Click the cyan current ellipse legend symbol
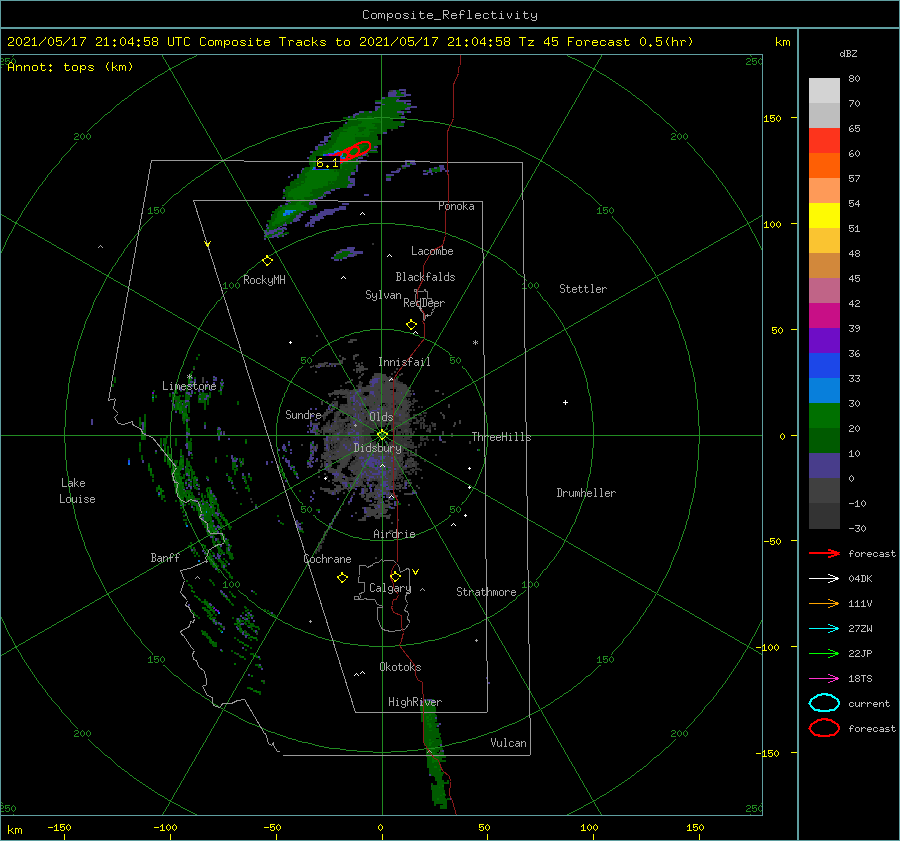 tap(824, 703)
